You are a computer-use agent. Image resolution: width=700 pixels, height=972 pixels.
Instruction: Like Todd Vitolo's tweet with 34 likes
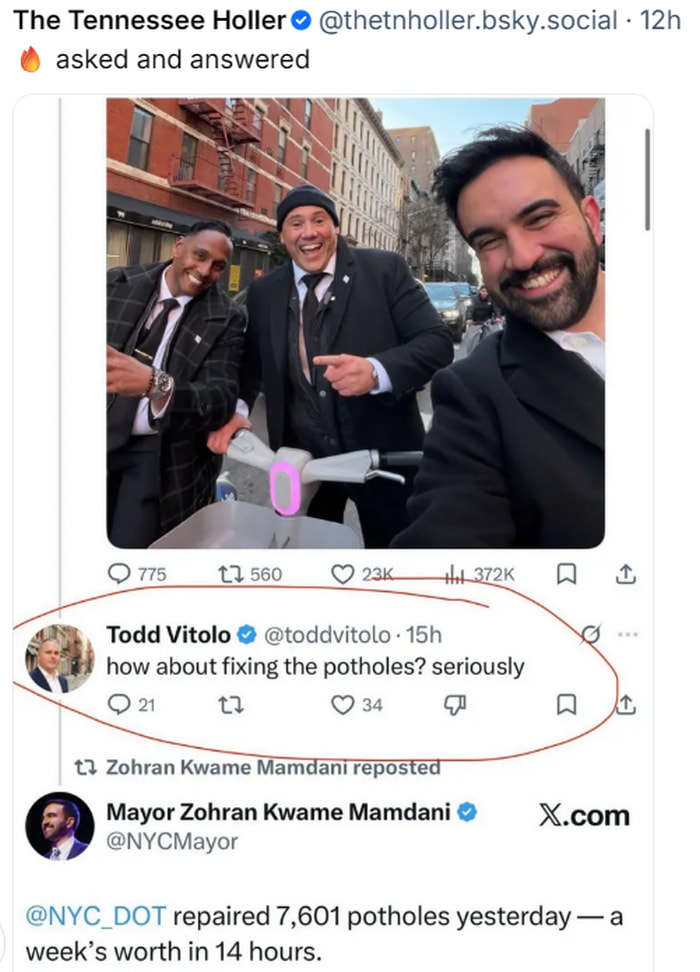click(x=343, y=705)
